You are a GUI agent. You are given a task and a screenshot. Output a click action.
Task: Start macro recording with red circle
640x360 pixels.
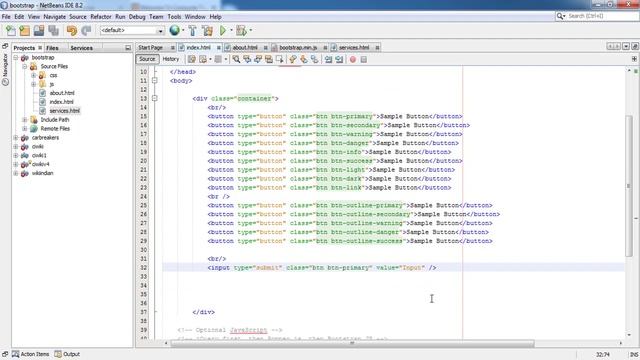pyautogui.click(x=353, y=60)
